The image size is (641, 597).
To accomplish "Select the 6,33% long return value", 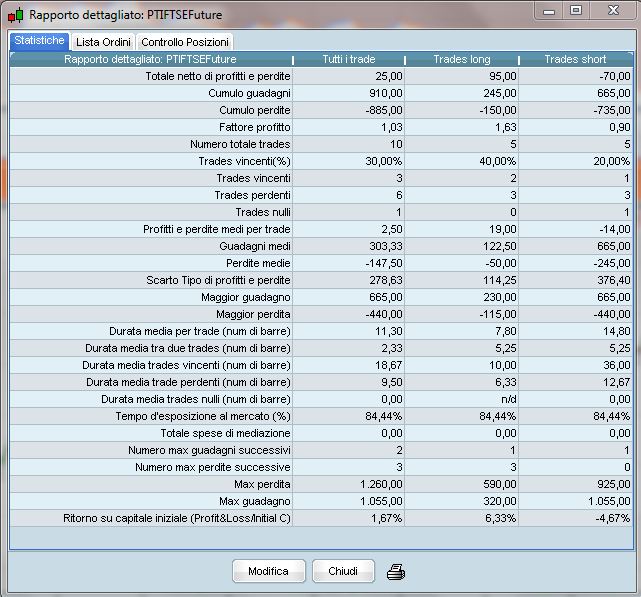I will click(500, 518).
